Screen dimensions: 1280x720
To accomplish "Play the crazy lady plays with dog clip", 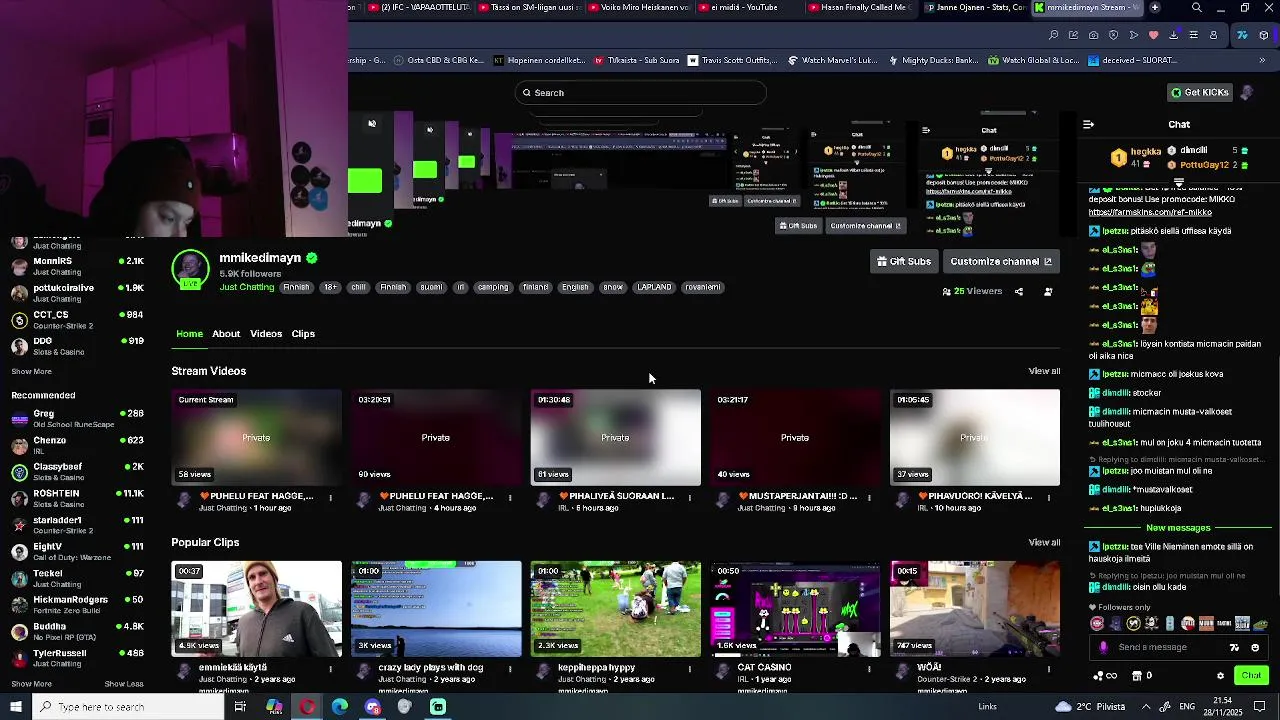I will tap(436, 609).
